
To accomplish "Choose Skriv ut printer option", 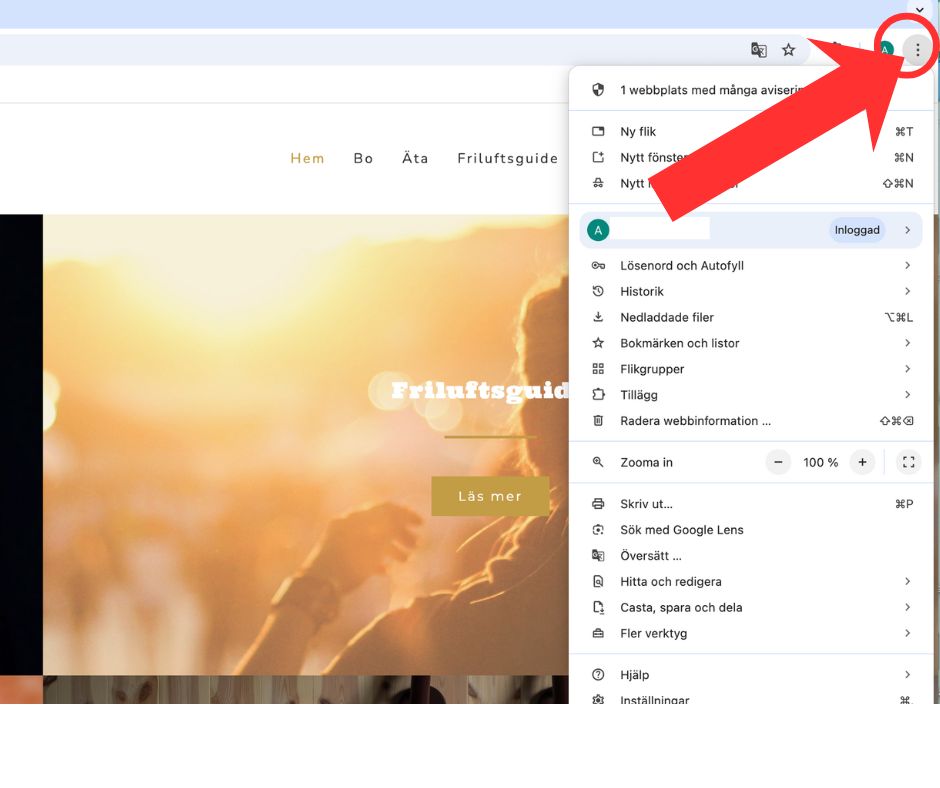I will tap(646, 504).
